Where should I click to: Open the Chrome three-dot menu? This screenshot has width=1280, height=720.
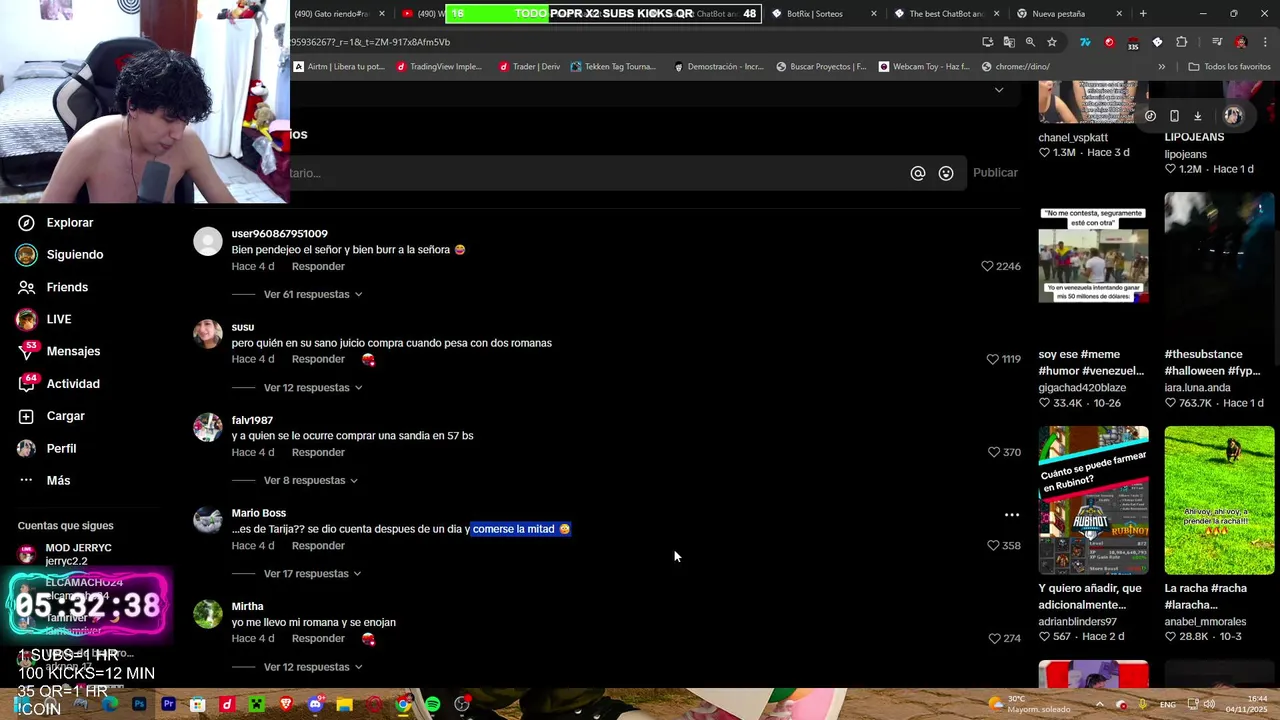(1266, 42)
